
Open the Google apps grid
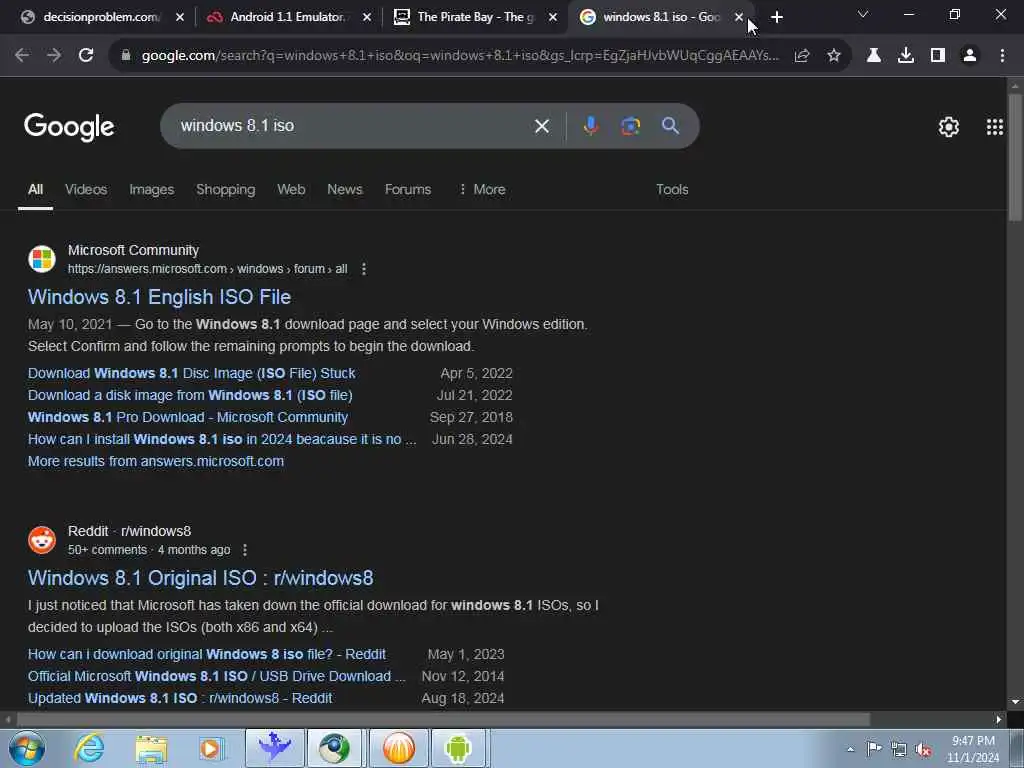[995, 127]
